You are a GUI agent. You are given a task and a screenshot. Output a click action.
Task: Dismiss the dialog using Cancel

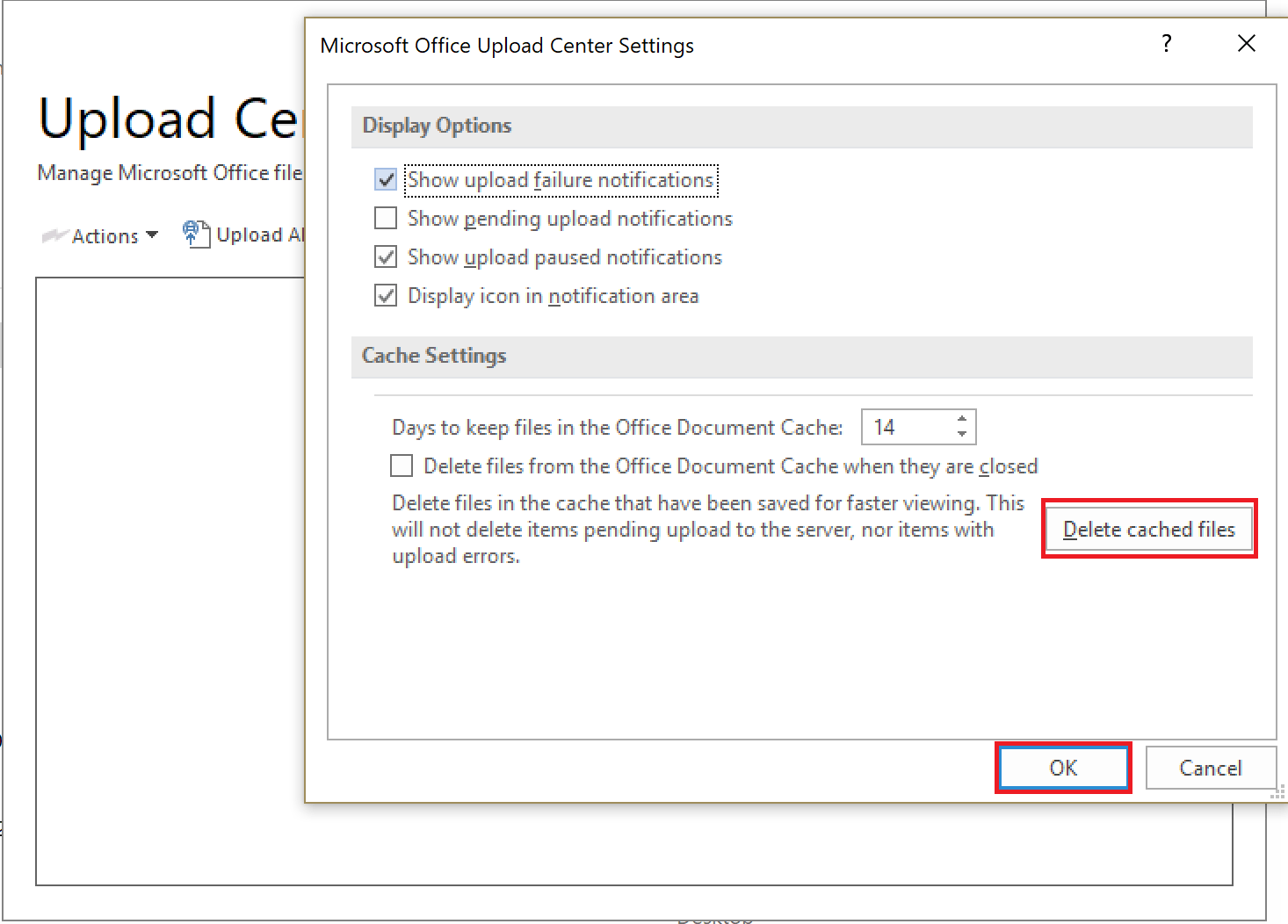click(x=1211, y=768)
